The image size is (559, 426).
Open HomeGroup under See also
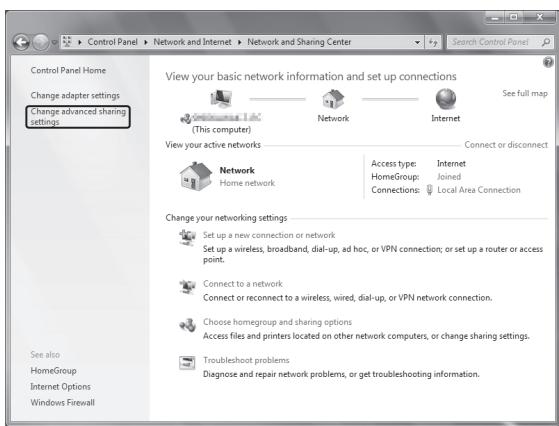(53, 371)
